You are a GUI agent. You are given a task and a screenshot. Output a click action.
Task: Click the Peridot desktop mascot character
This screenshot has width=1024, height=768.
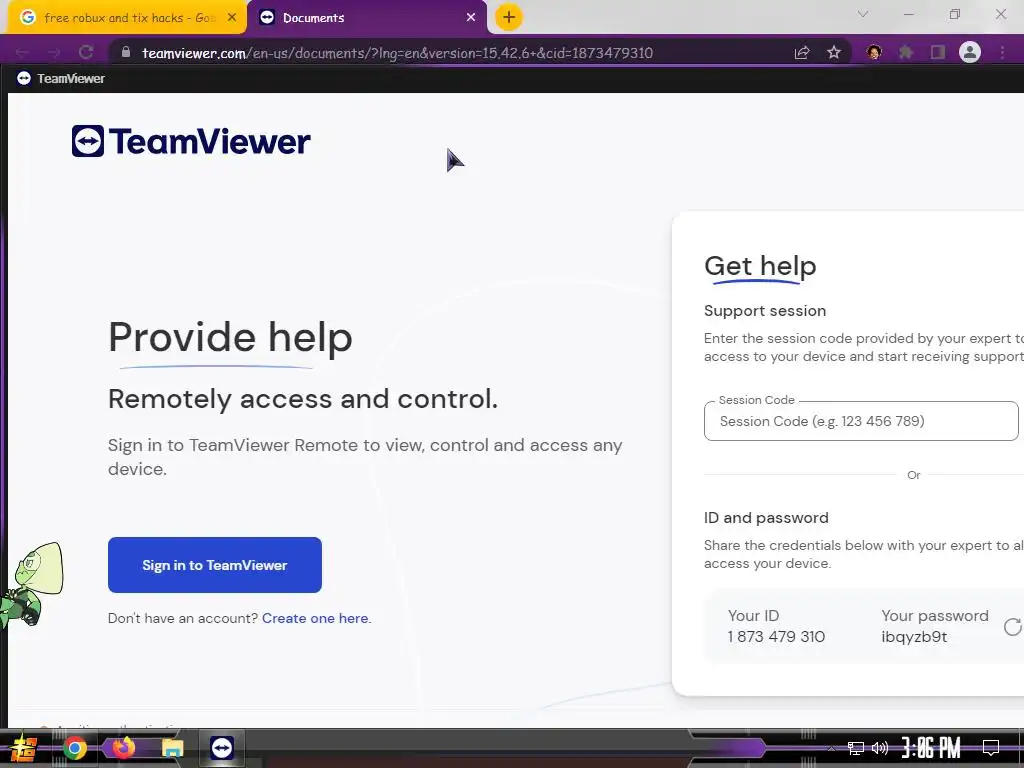coord(31,584)
